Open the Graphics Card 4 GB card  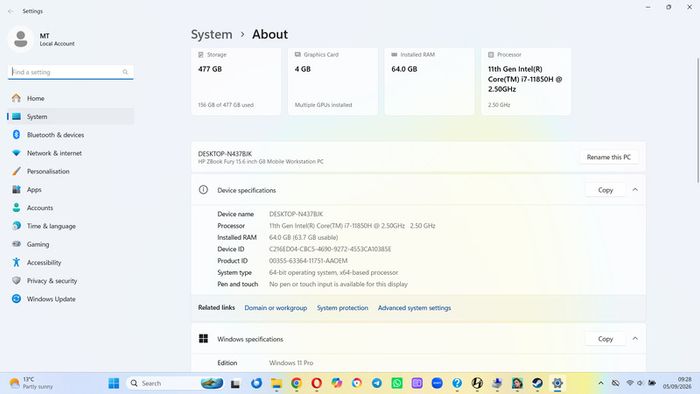(x=333, y=82)
